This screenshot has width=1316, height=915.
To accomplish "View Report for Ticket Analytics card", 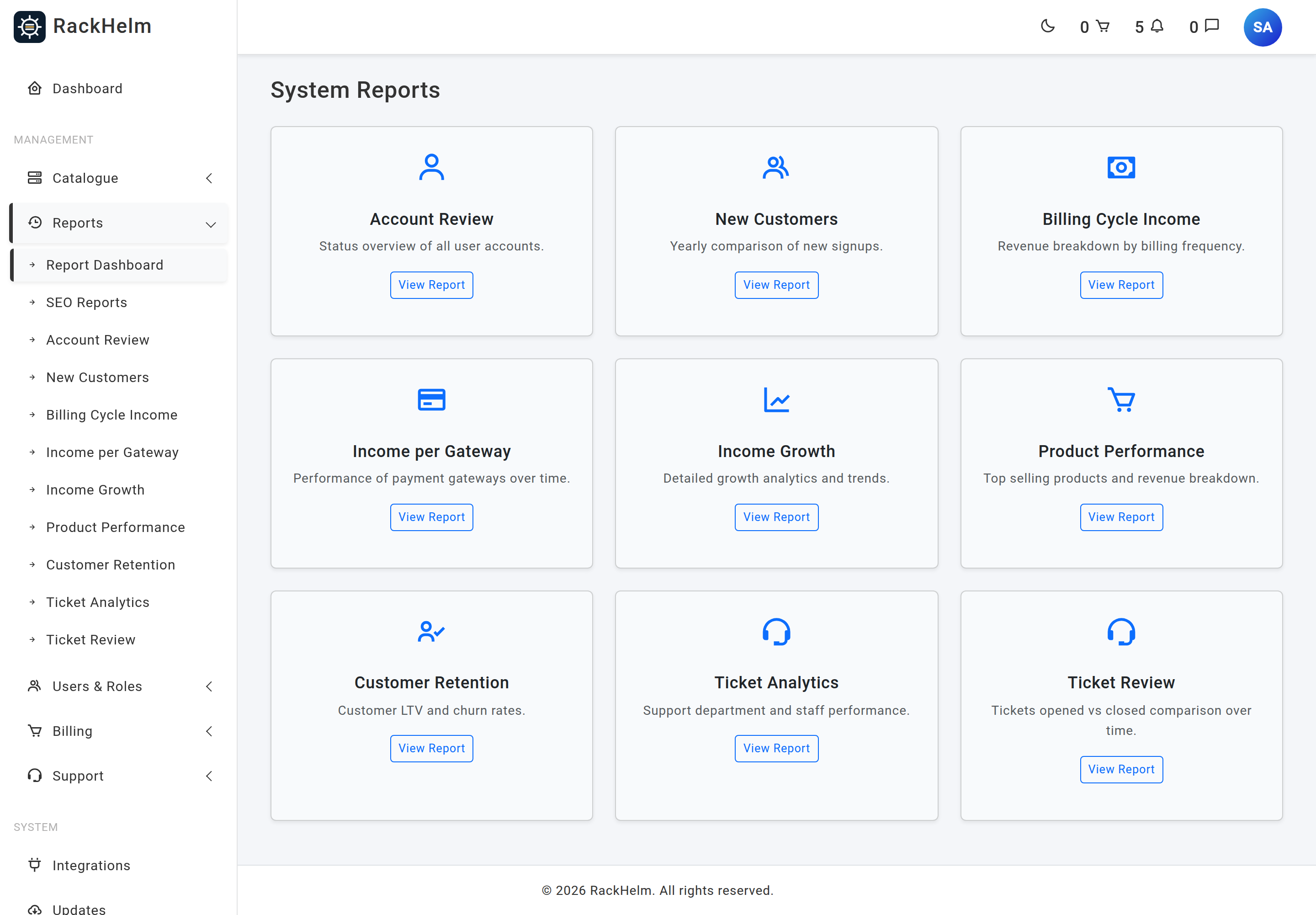I will pos(776,748).
